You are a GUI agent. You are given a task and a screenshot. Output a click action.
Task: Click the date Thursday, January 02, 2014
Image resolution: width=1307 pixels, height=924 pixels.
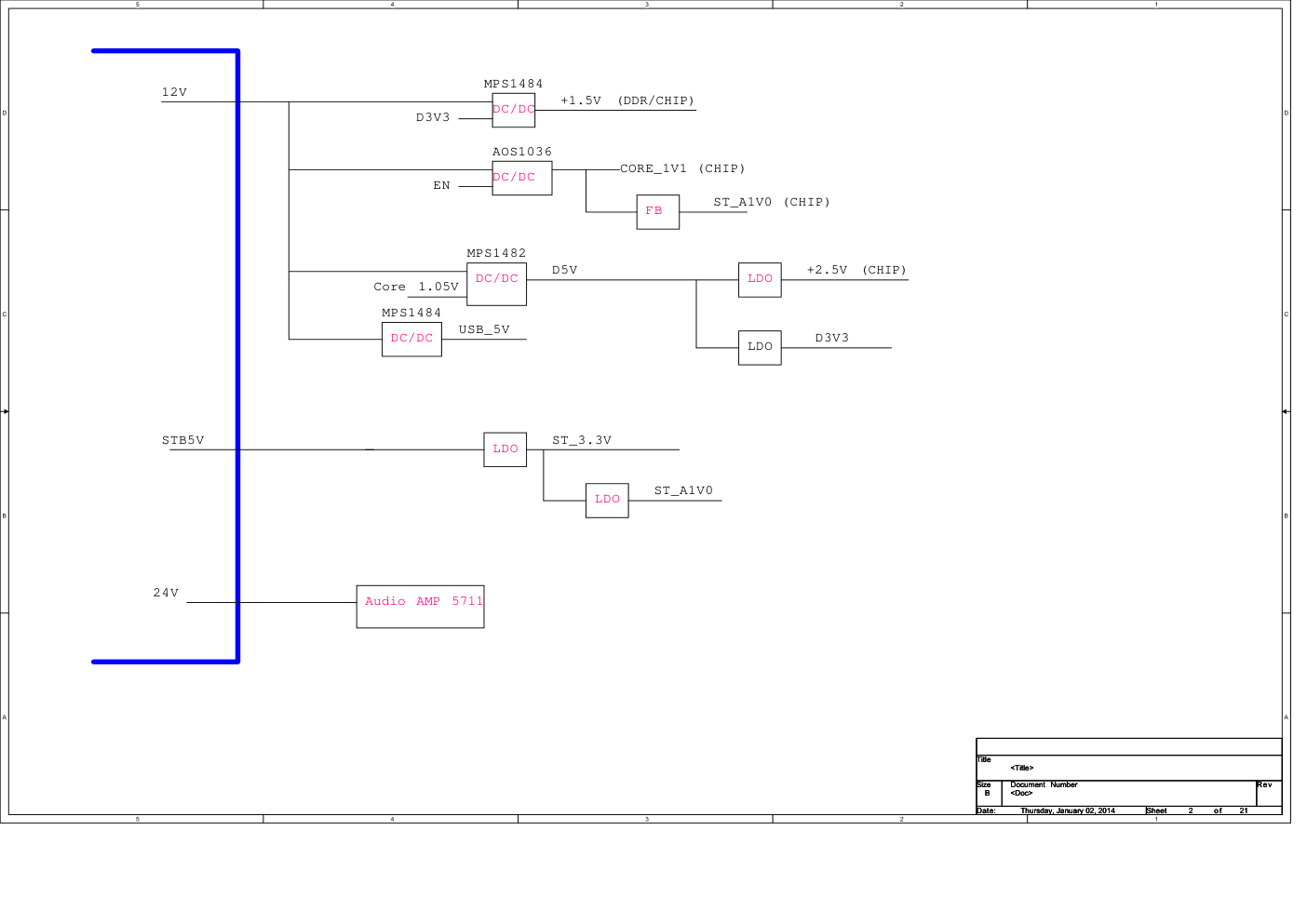1068,810
